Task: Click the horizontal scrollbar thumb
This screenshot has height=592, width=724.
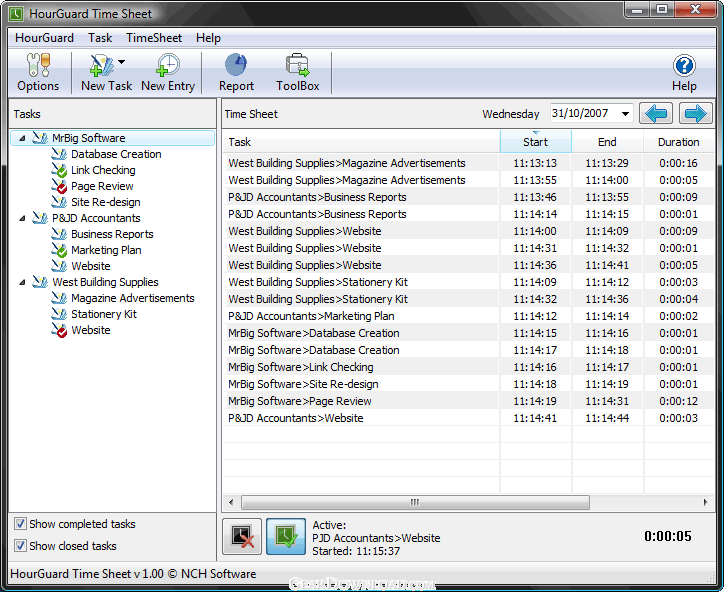Action: tap(415, 502)
